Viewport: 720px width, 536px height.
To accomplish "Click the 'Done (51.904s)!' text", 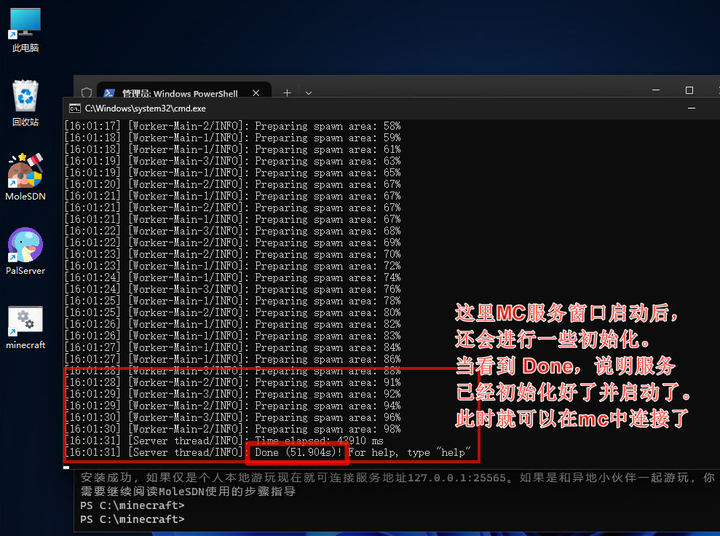I will tap(298, 452).
